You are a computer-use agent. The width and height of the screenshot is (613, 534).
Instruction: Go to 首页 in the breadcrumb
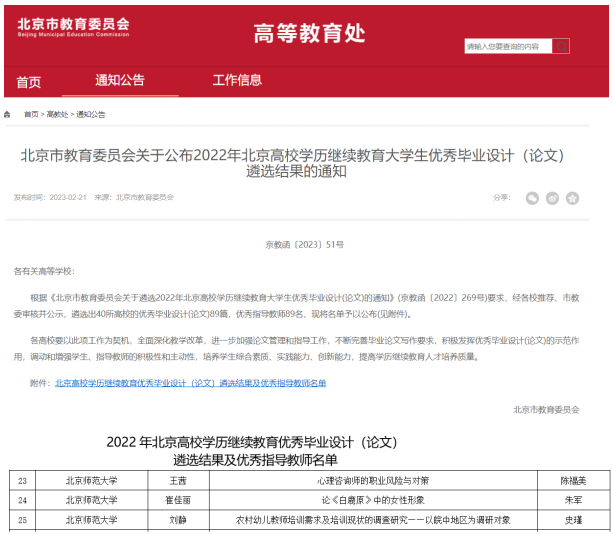tap(31, 115)
